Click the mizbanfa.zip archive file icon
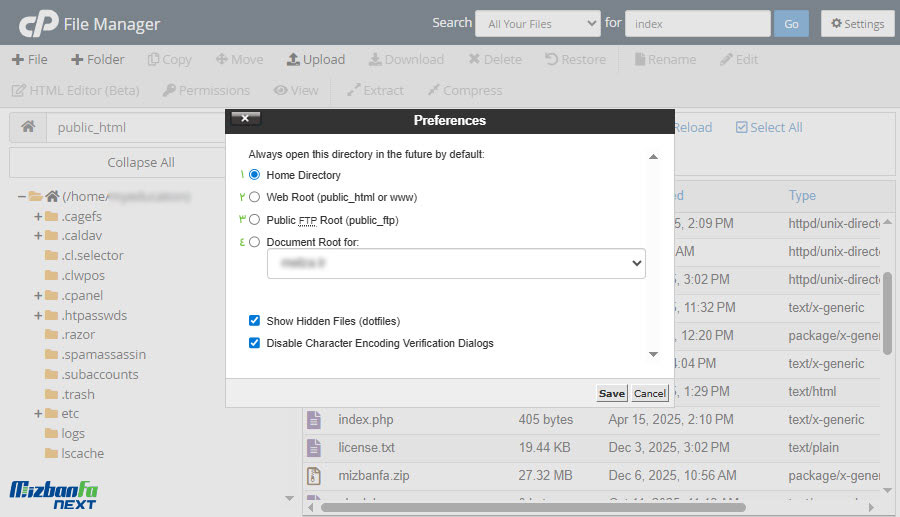Viewport: 900px width, 517px height. (x=314, y=475)
